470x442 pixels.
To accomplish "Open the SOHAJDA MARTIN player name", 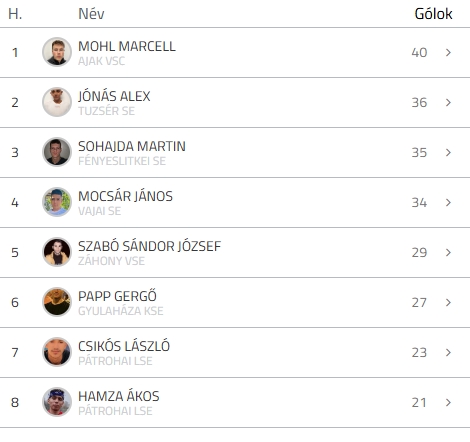I will click(x=132, y=146).
